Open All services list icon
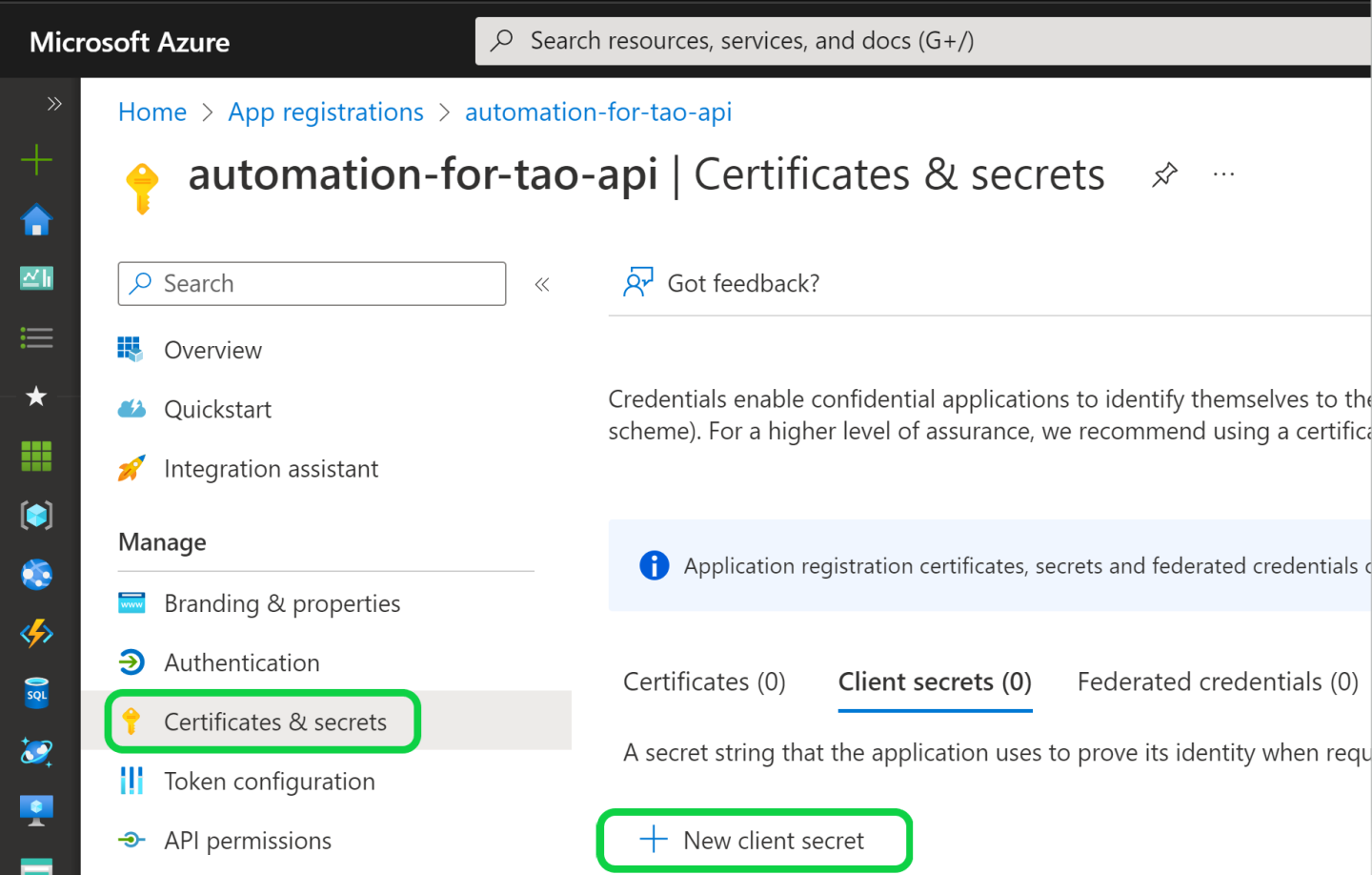 coord(36,337)
